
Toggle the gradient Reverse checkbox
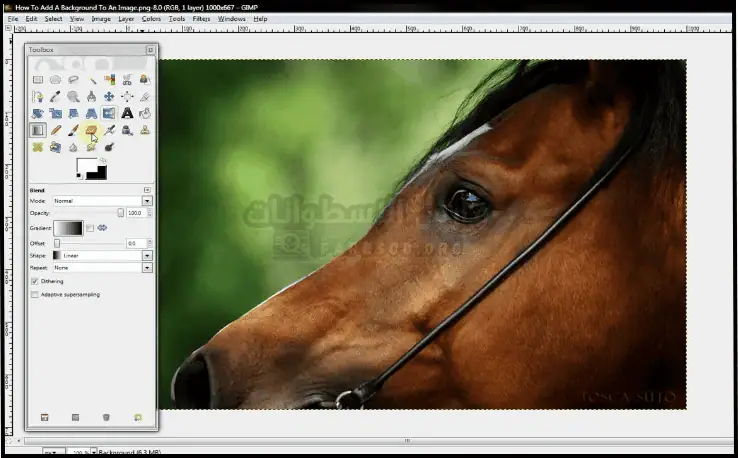90,228
